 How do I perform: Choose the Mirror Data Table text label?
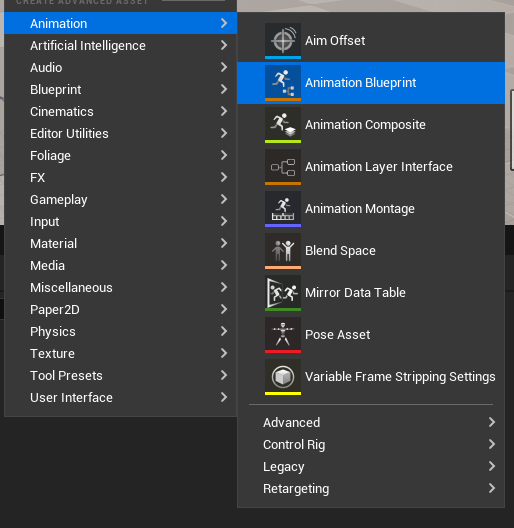355,293
